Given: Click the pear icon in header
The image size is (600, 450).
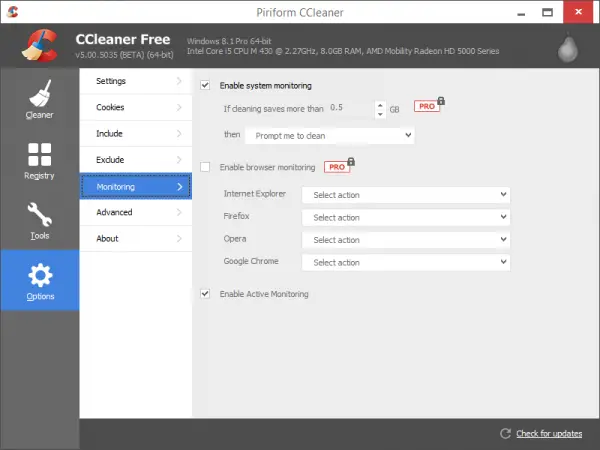Looking at the screenshot, I should coord(567,48).
